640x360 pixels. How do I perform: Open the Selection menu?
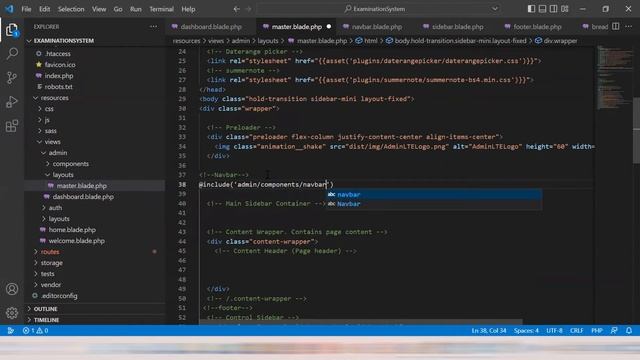(71, 9)
